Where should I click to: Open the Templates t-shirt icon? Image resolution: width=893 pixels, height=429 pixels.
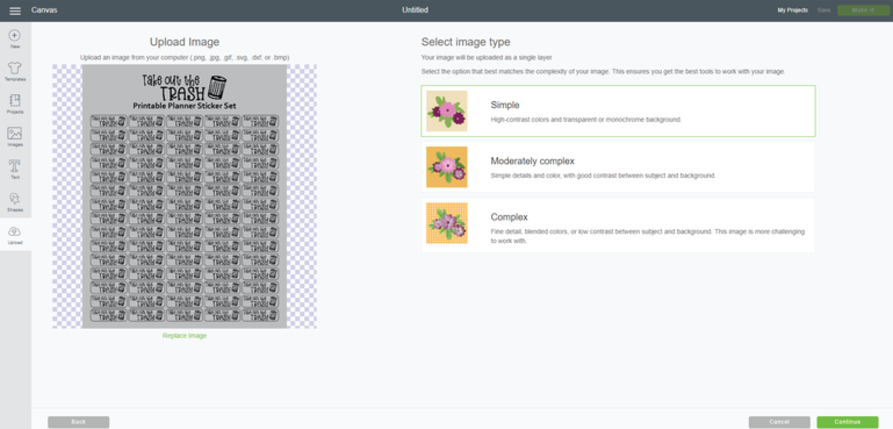point(15,68)
